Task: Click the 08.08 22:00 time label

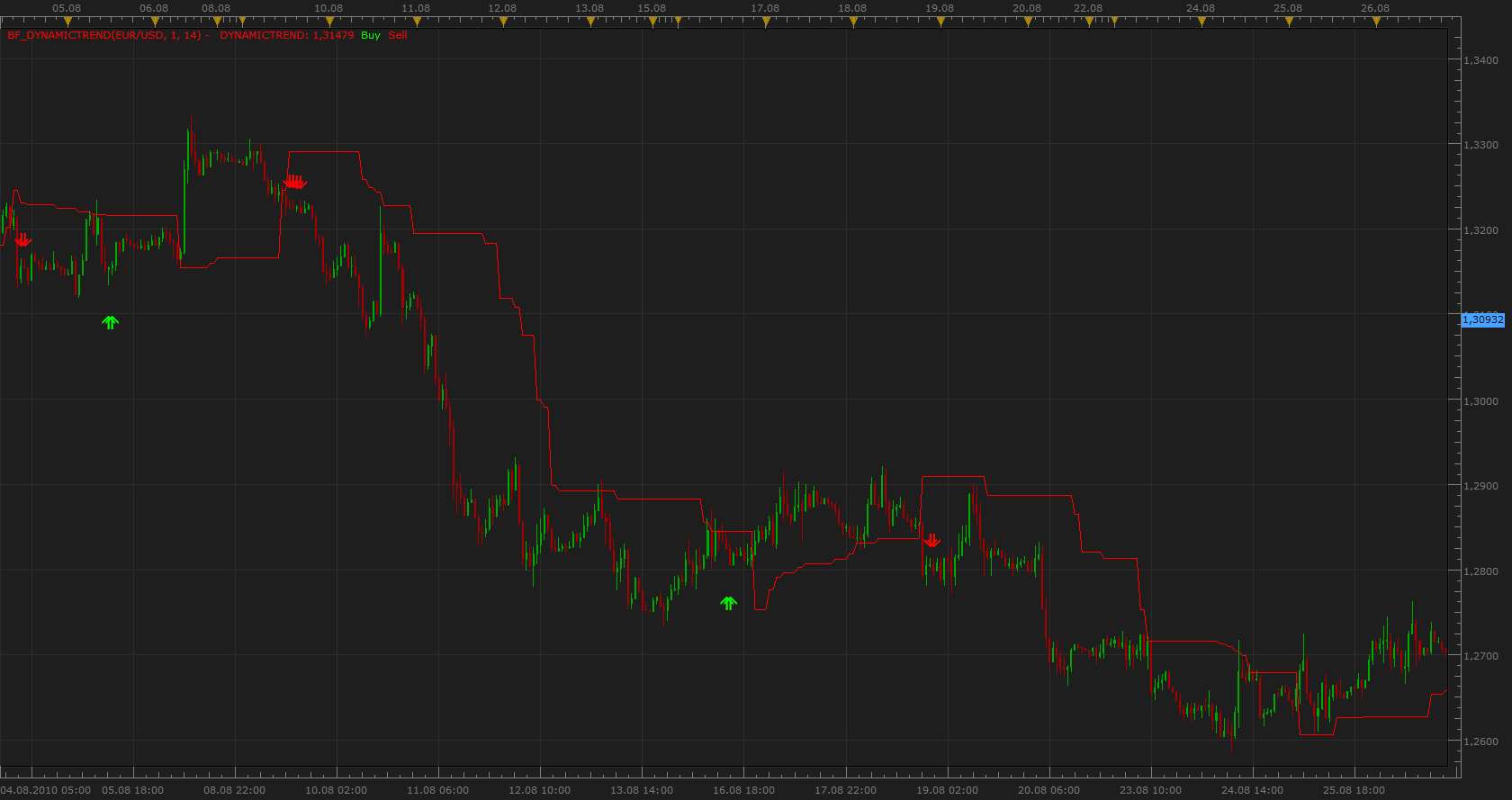Action: (235, 790)
